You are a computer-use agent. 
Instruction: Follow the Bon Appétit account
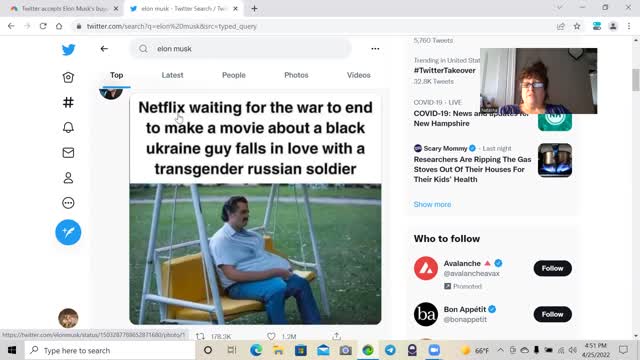(553, 314)
